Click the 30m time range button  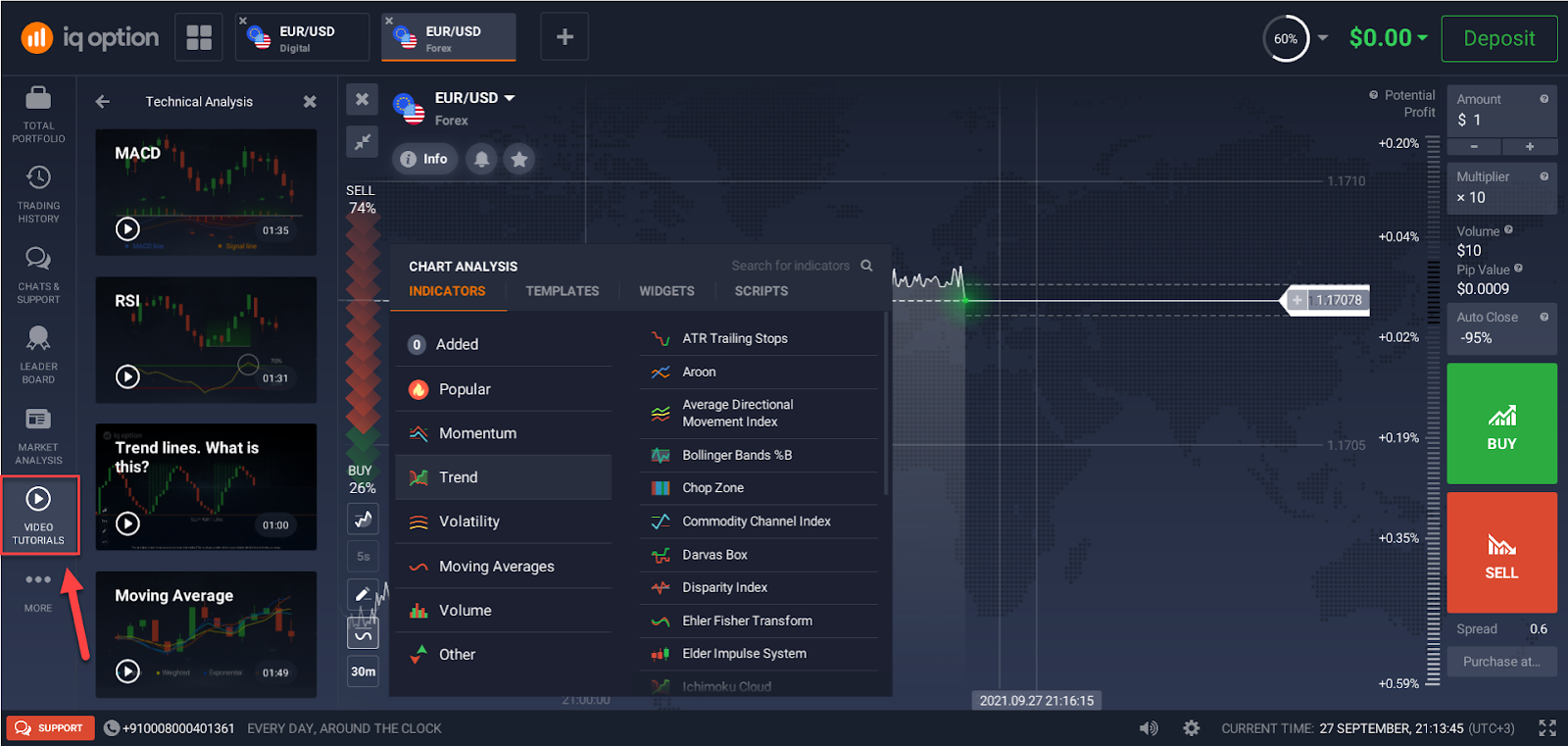tap(364, 671)
